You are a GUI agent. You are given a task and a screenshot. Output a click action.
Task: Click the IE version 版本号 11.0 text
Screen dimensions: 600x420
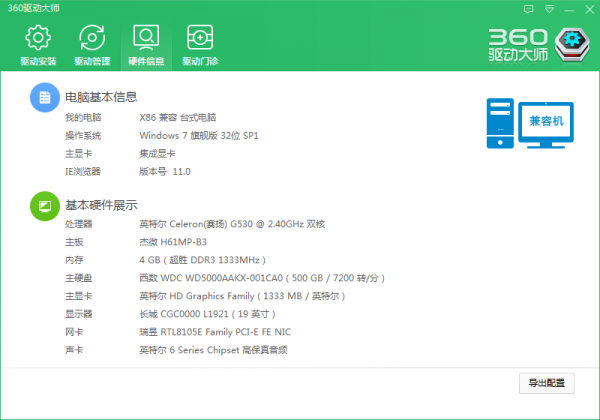[x=165, y=171]
